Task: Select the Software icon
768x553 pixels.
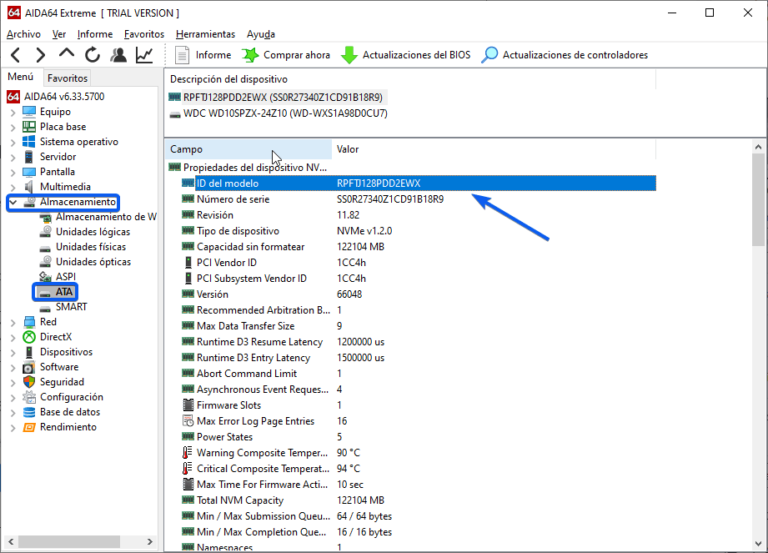Action: 29,367
